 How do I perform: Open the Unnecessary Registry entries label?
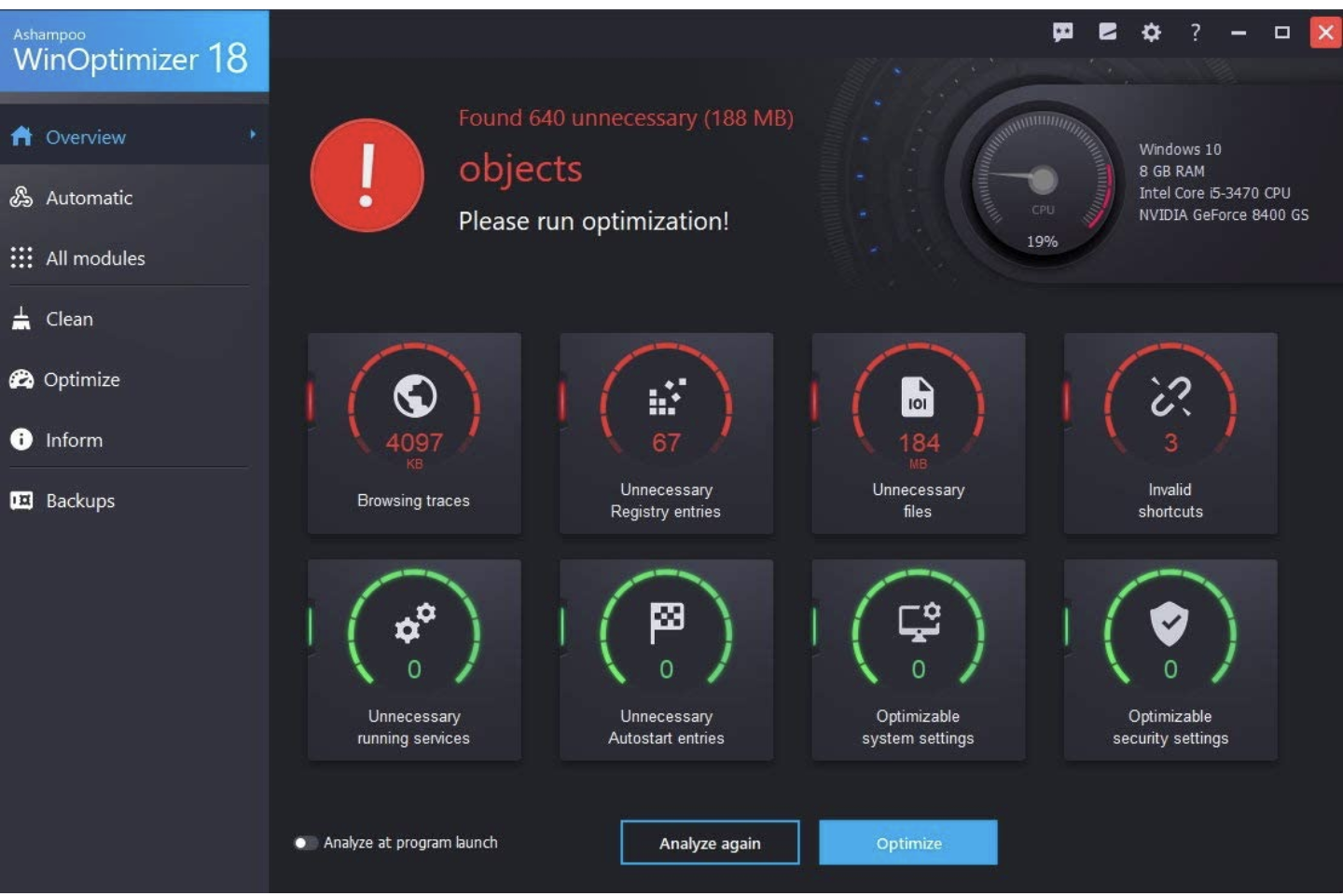666,501
